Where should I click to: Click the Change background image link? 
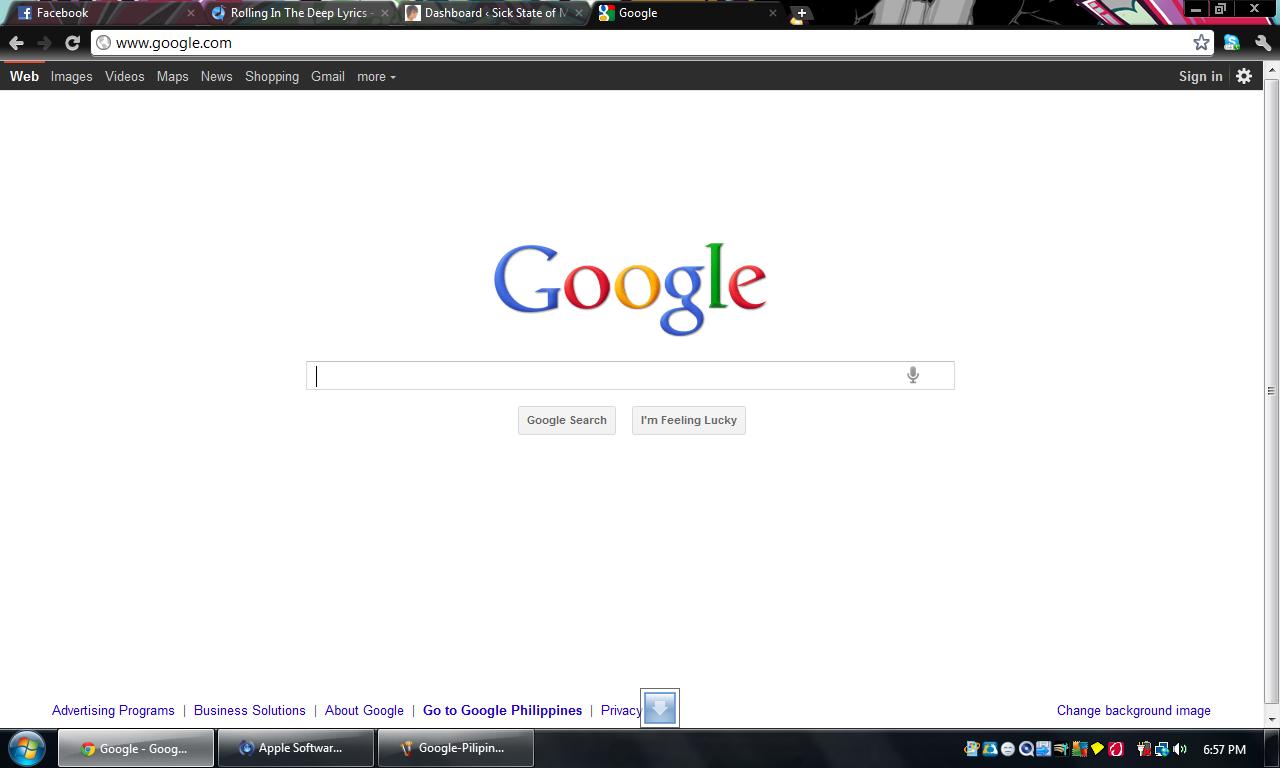1133,710
